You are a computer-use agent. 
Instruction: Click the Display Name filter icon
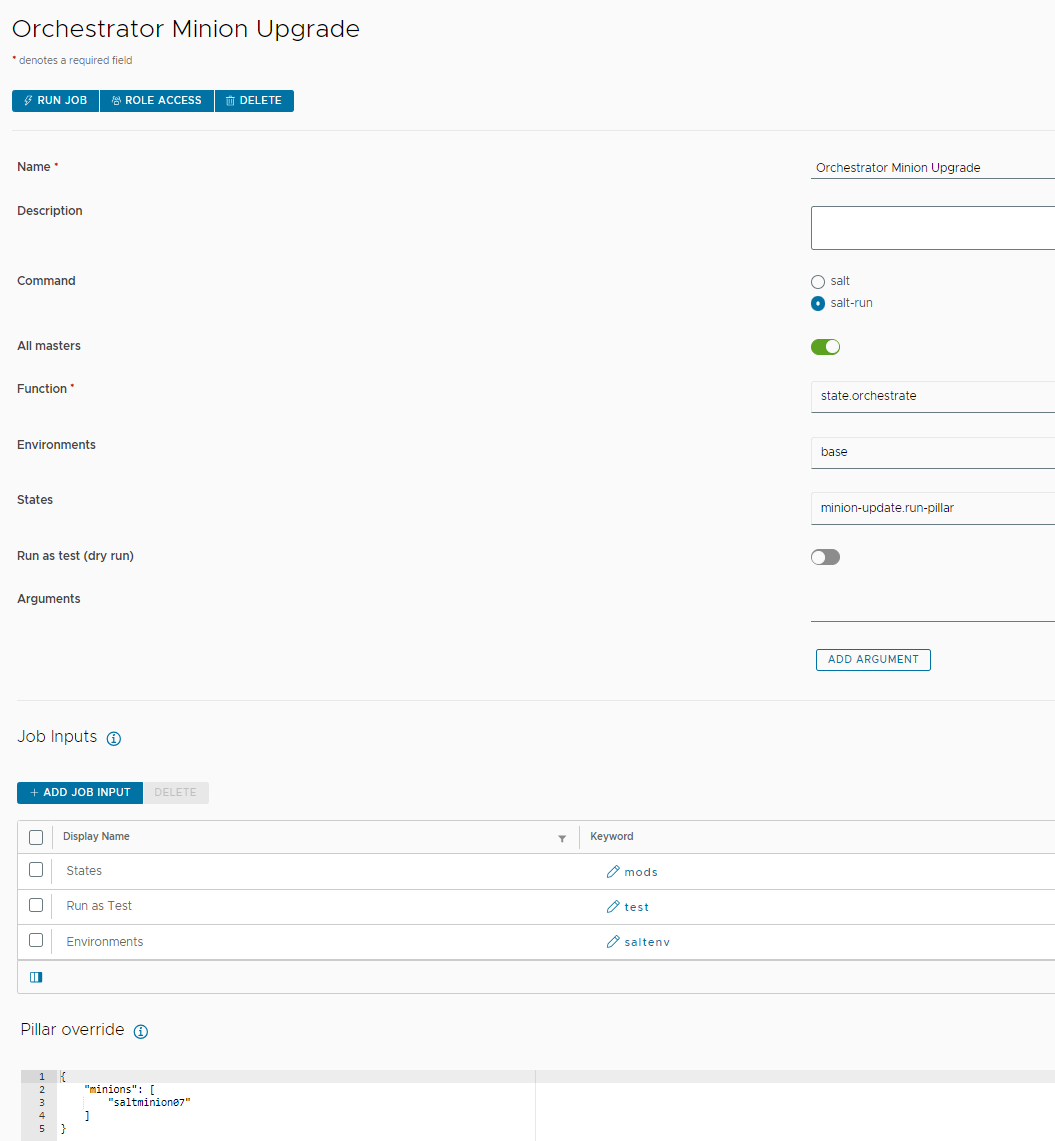(x=562, y=838)
